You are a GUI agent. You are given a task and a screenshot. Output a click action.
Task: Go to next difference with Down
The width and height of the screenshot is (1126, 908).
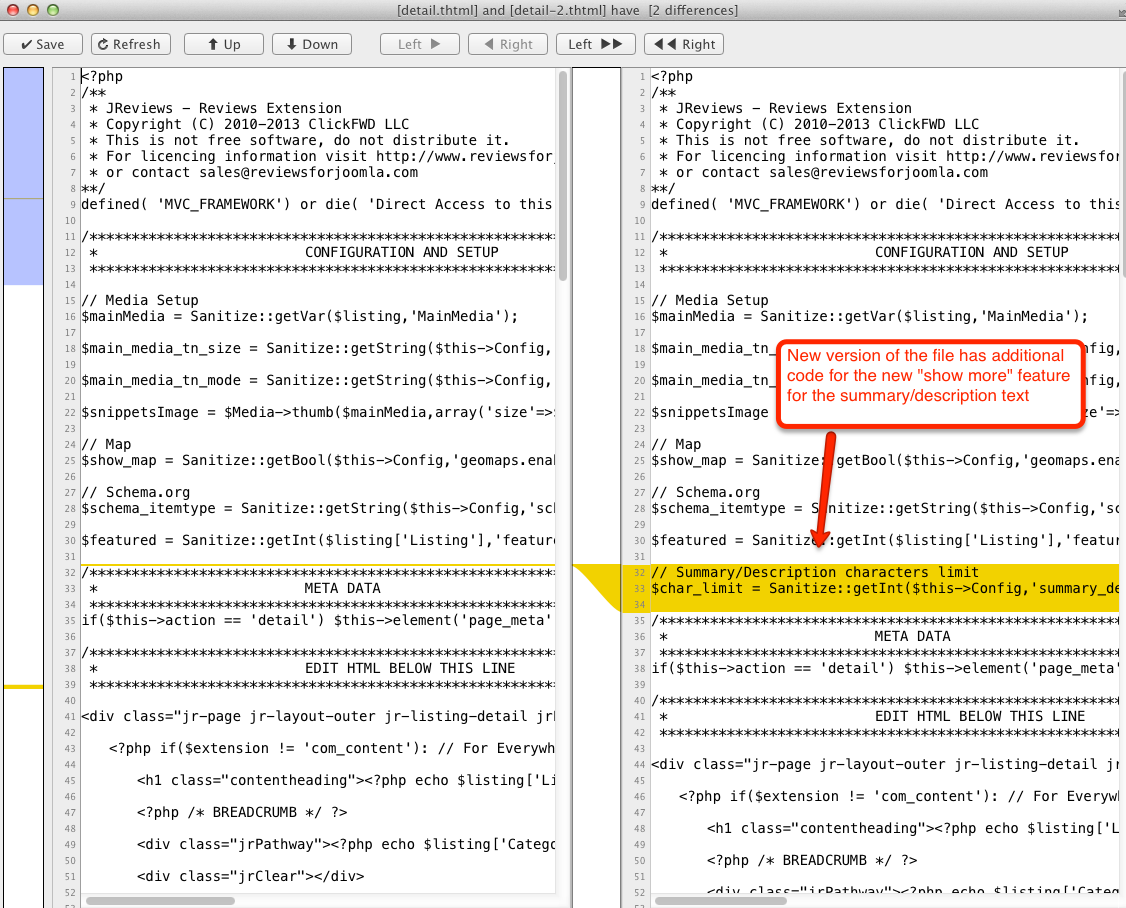311,44
